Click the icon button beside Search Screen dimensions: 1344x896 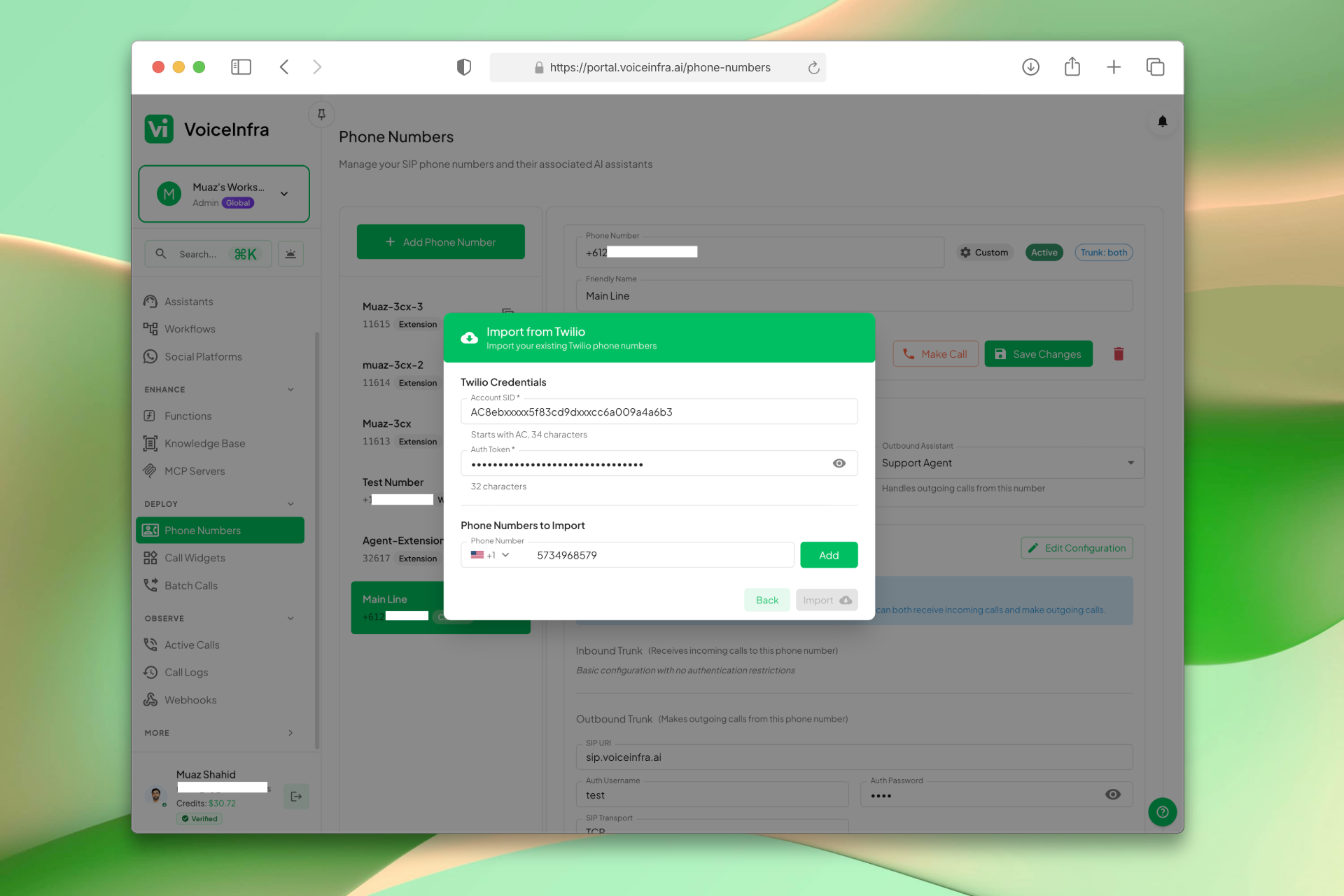(290, 254)
